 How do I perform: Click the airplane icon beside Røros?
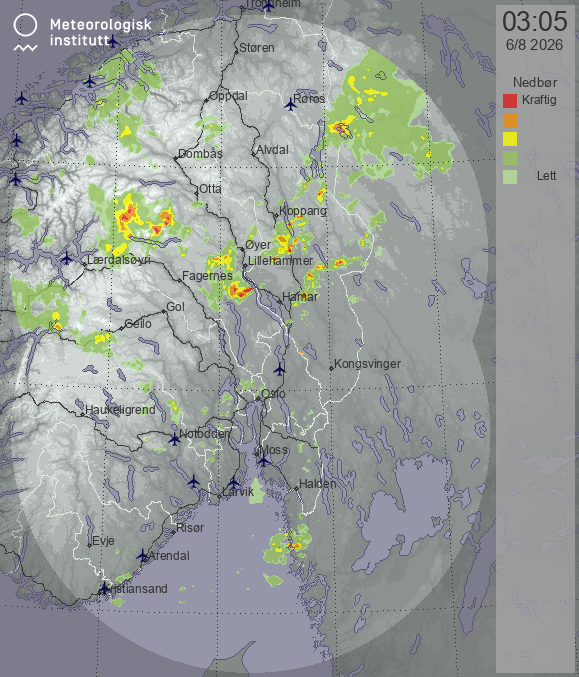click(291, 104)
